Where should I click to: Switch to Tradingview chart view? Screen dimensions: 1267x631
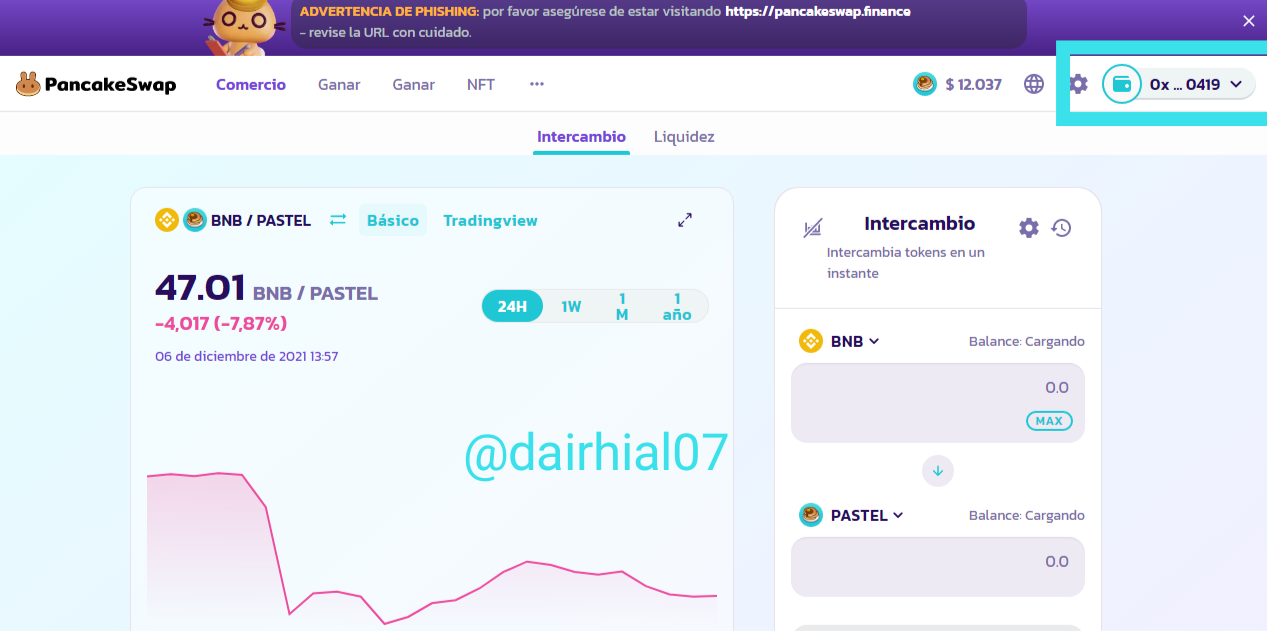point(490,220)
